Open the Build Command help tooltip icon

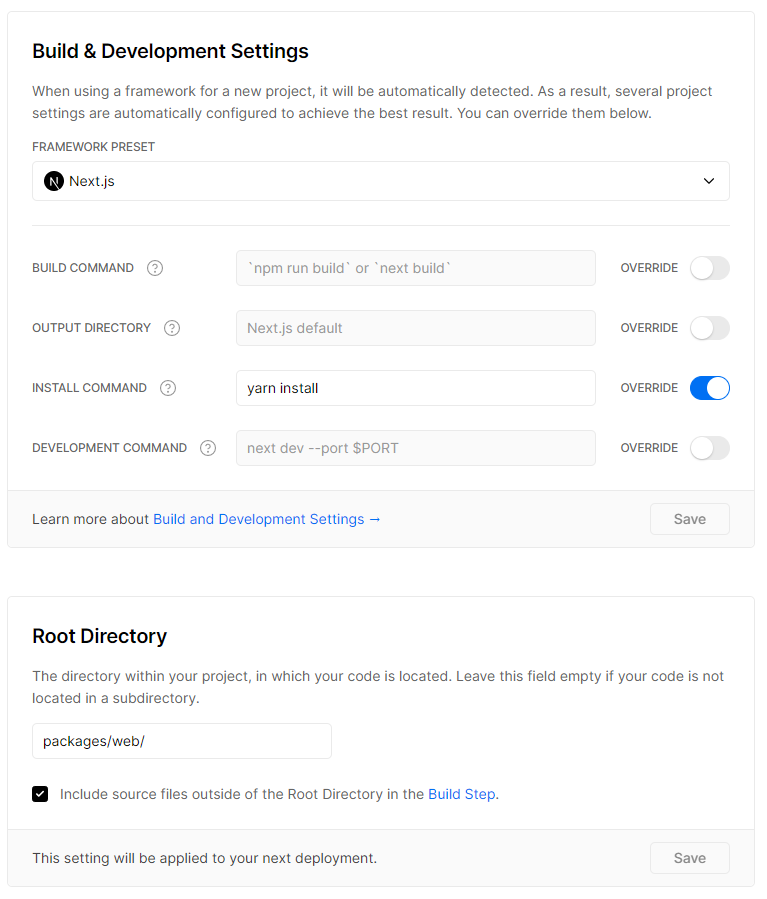[x=155, y=268]
